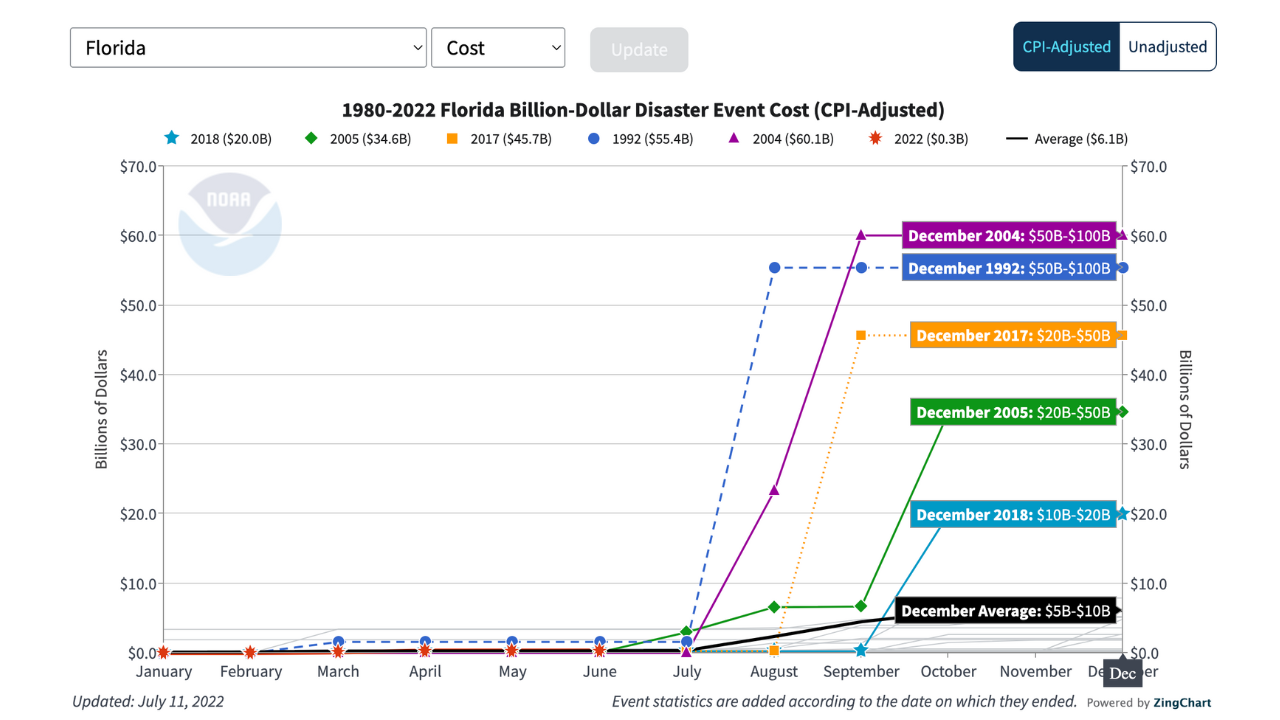Click the 2022 red starburst legend icon
The height and width of the screenshot is (720, 1280).
(x=876, y=138)
